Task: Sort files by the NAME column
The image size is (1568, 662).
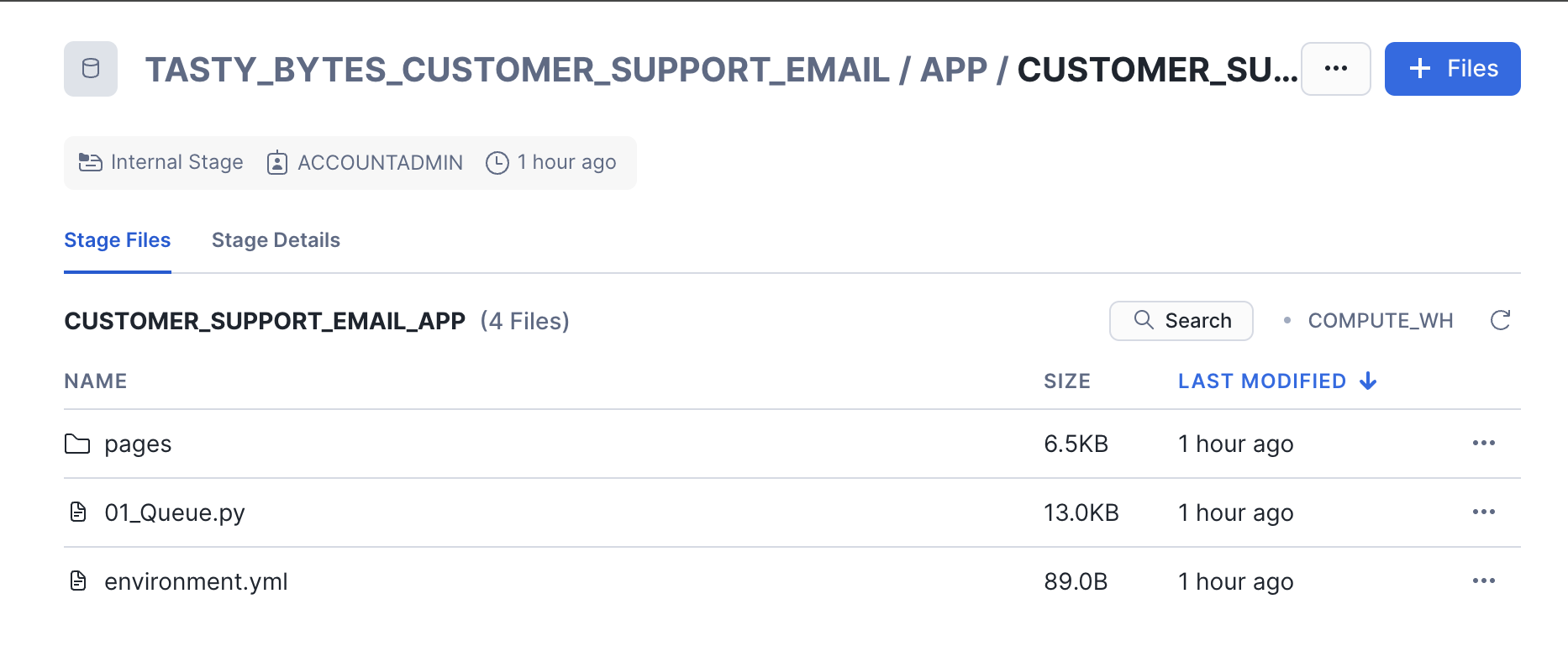Action: tap(96, 381)
